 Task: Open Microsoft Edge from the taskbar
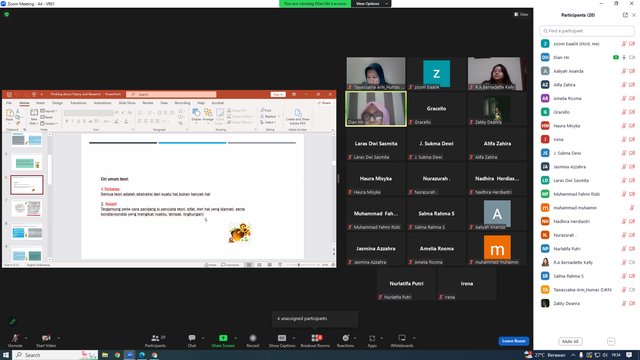click(142, 355)
